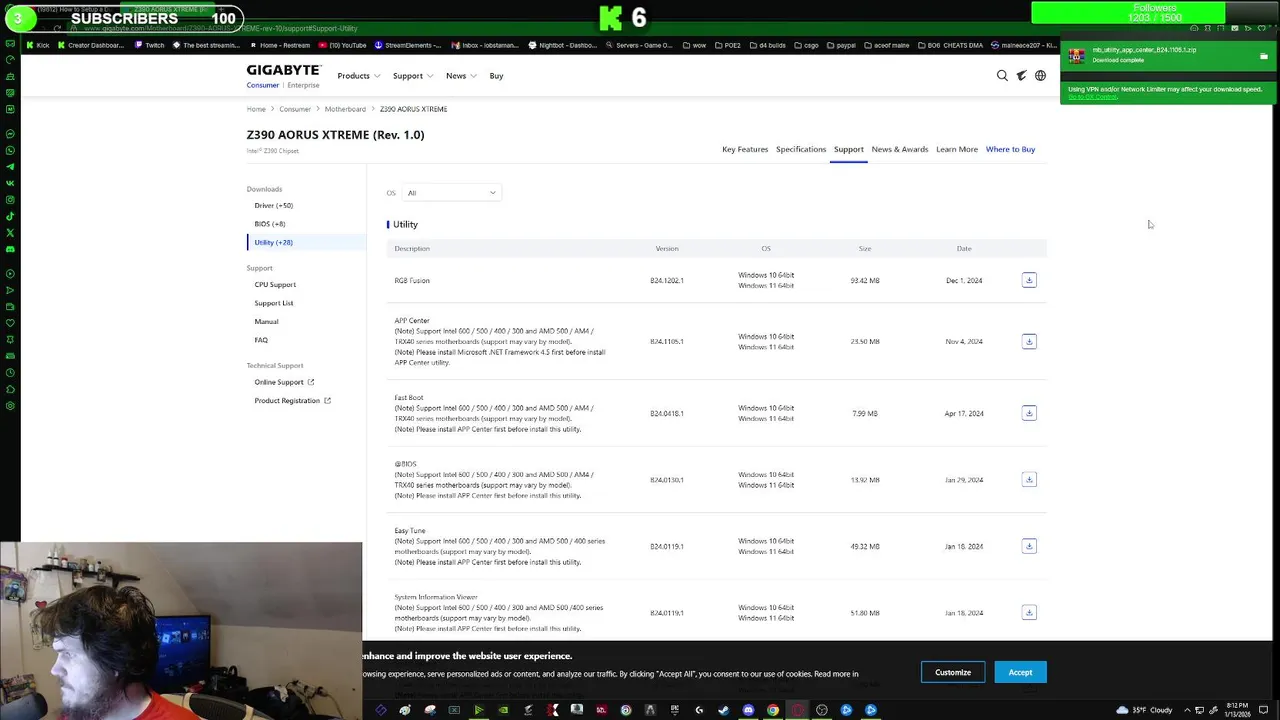
Task: Open the Learn More tab
Action: [x=957, y=149]
